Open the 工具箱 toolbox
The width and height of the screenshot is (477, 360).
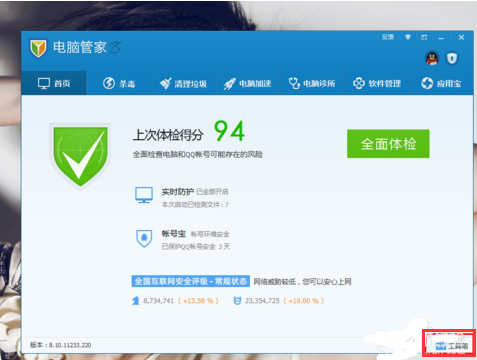click(x=451, y=346)
